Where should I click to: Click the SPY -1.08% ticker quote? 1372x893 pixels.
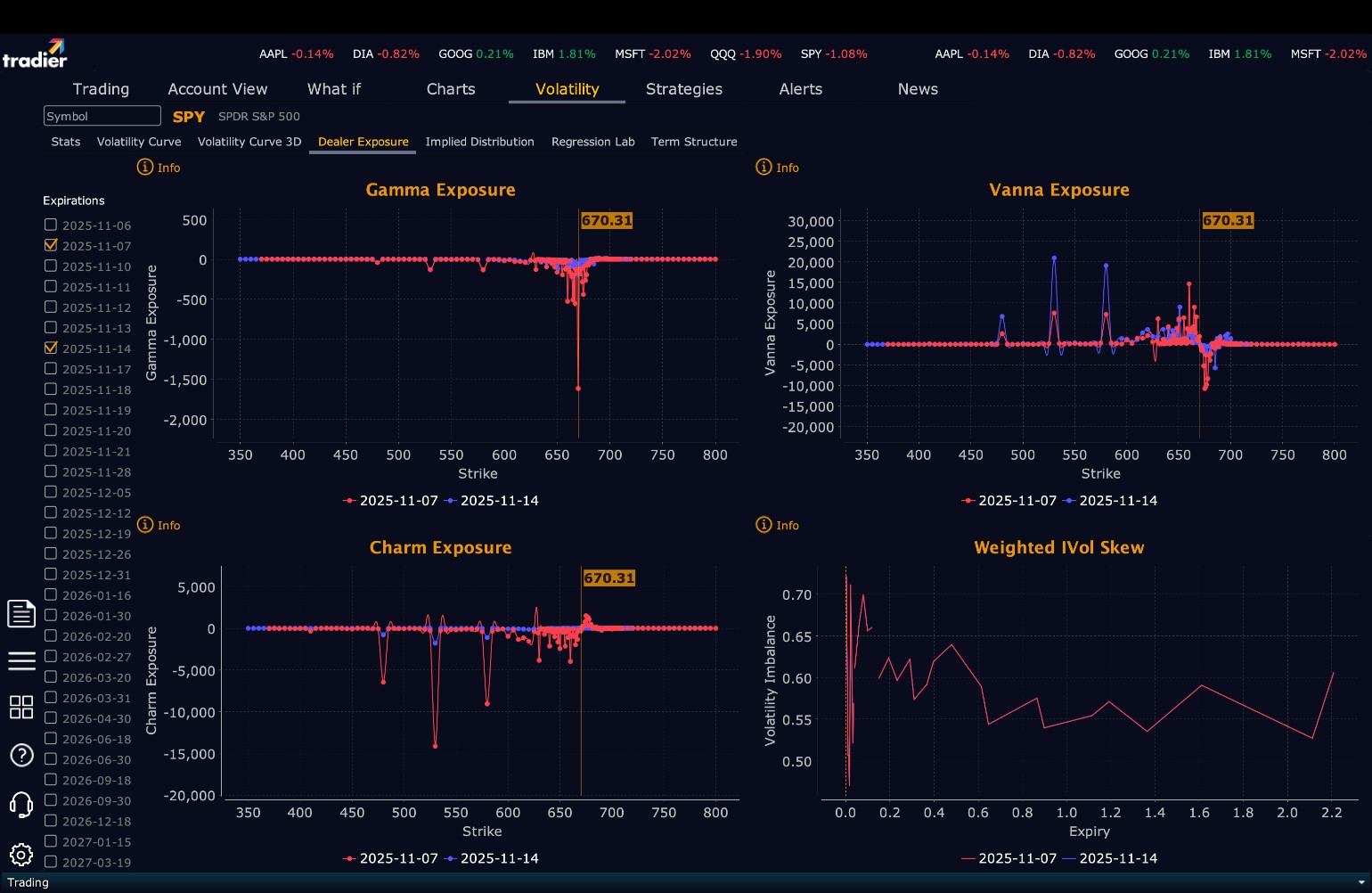click(x=834, y=53)
